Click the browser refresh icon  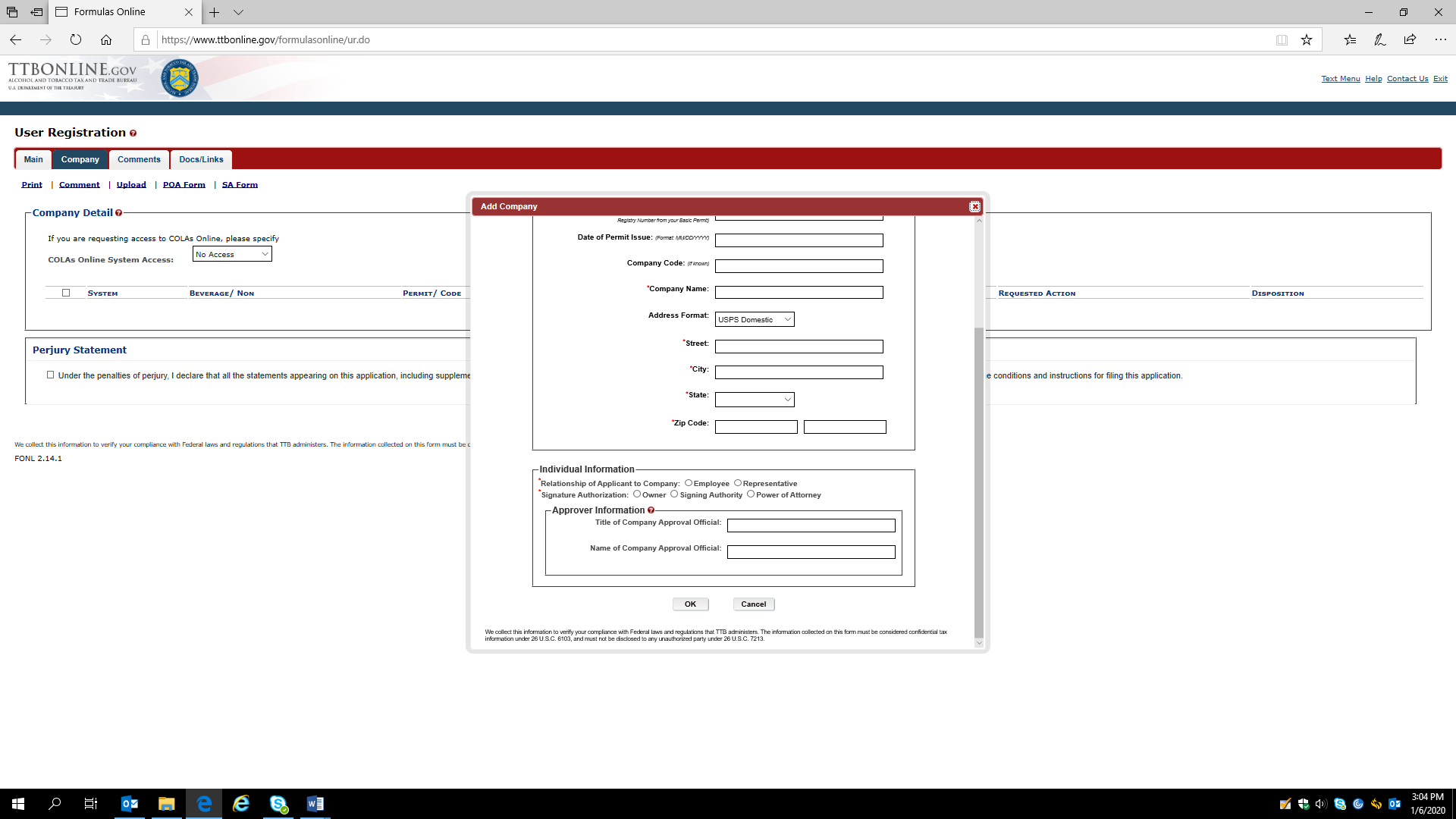pos(75,39)
